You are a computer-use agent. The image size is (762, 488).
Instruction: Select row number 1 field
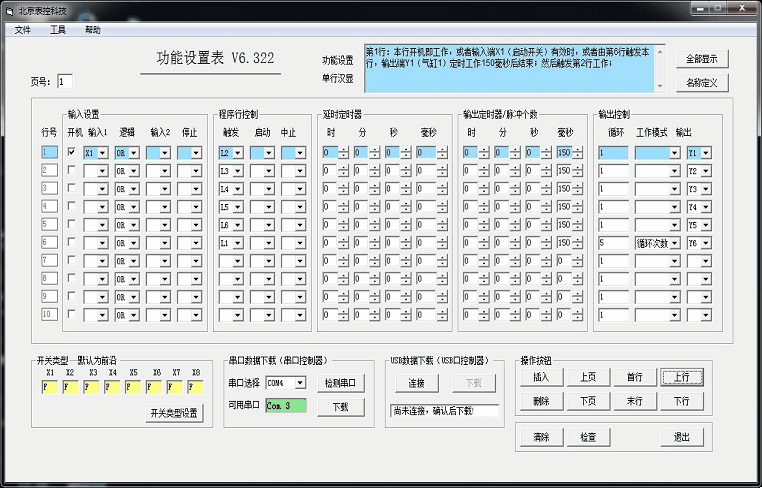click(49, 153)
